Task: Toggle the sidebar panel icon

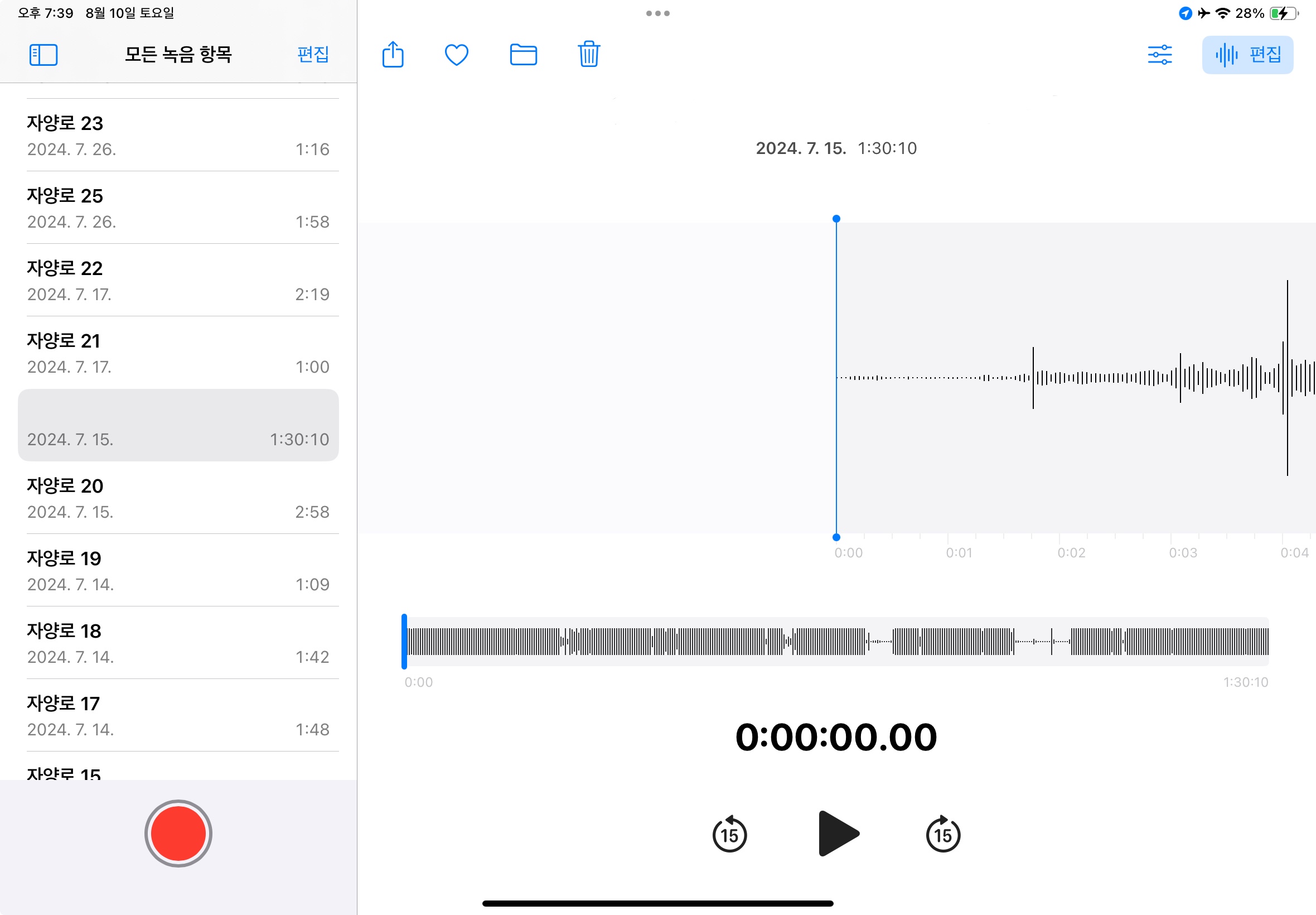Action: pyautogui.click(x=43, y=55)
